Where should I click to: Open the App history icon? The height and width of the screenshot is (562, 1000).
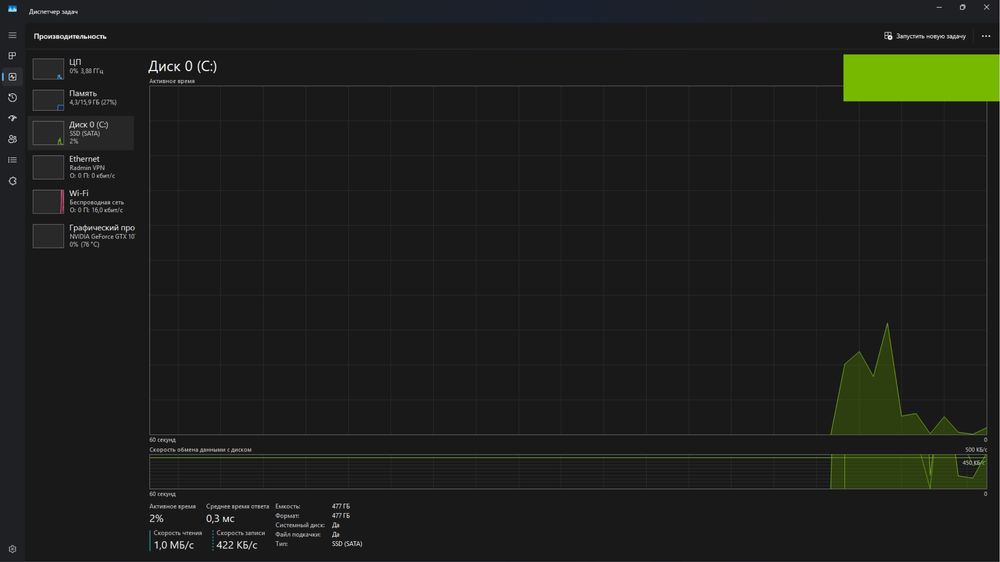[x=12, y=98]
